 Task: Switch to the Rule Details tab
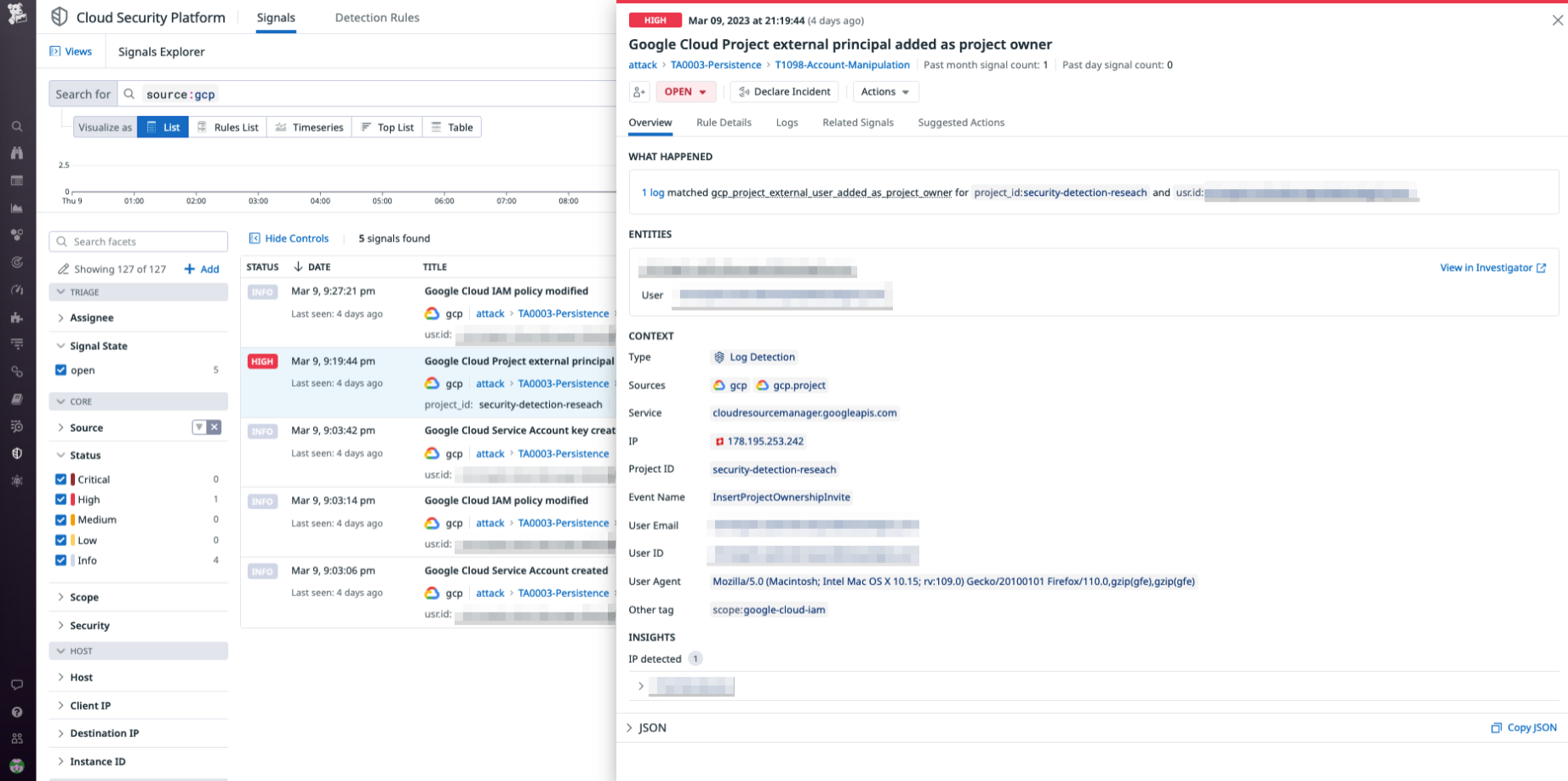point(724,123)
